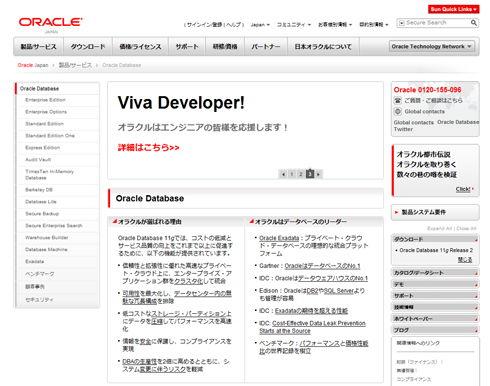Viewport: 490px width, 386px height.
Task: Collapse the ダウンロード sidebar section
Action: 435,239
